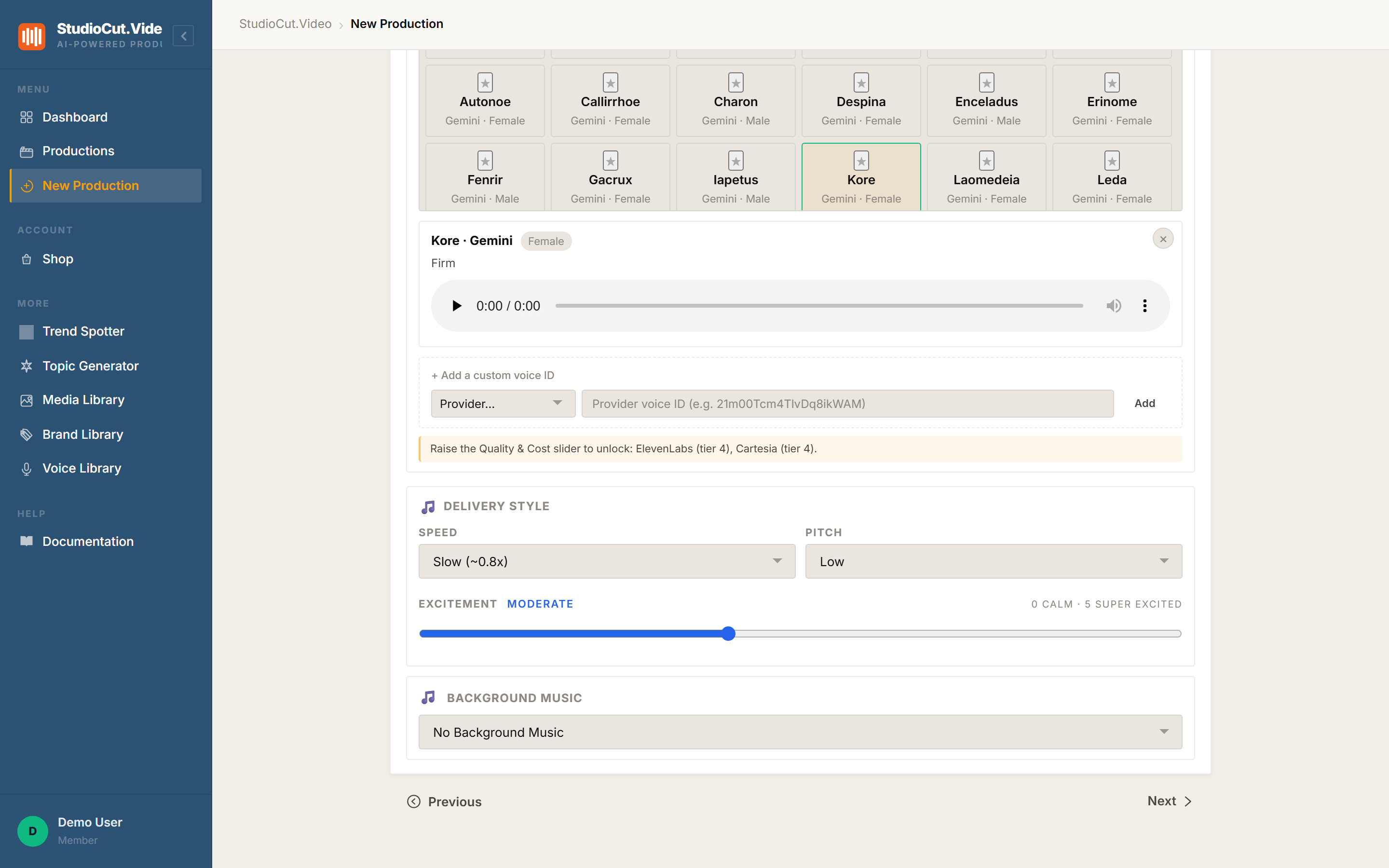The width and height of the screenshot is (1389, 868).
Task: Open Media Library
Action: pos(106,400)
